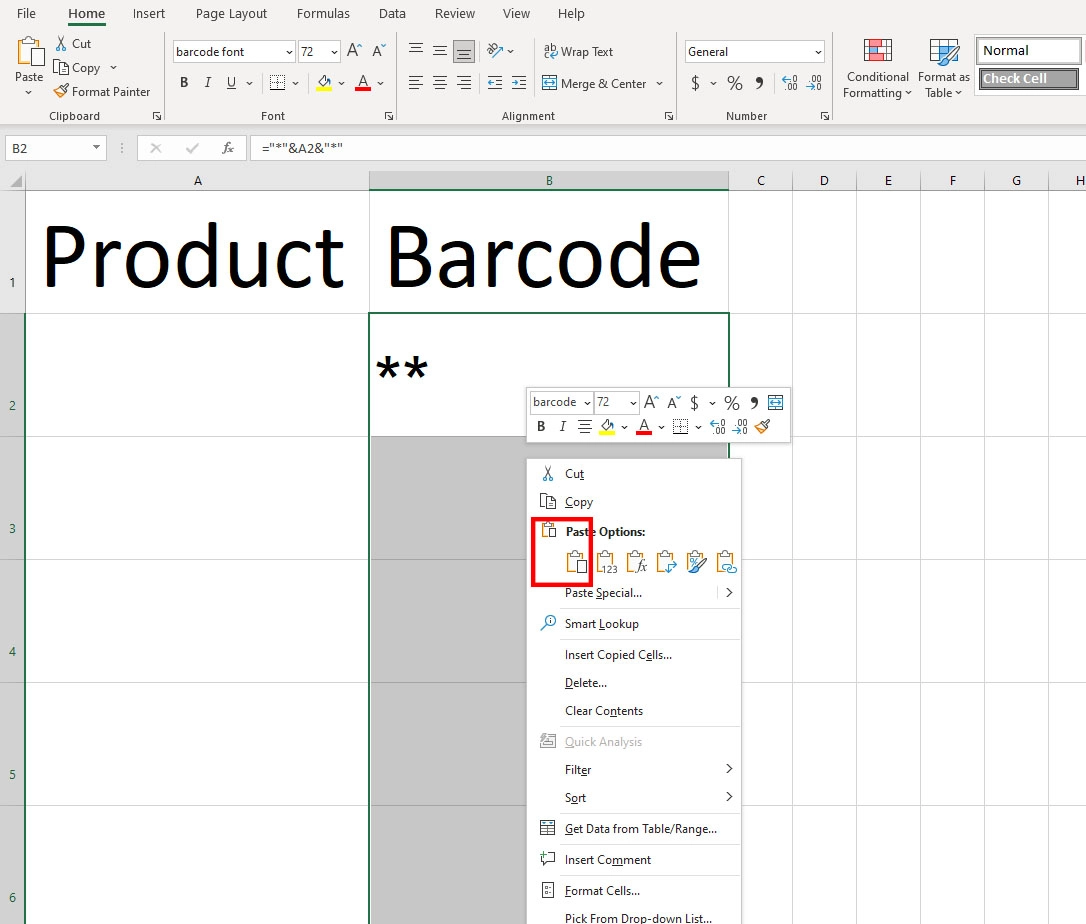The width and height of the screenshot is (1086, 924).
Task: Select the Paste Formulas option icon
Action: click(x=637, y=563)
